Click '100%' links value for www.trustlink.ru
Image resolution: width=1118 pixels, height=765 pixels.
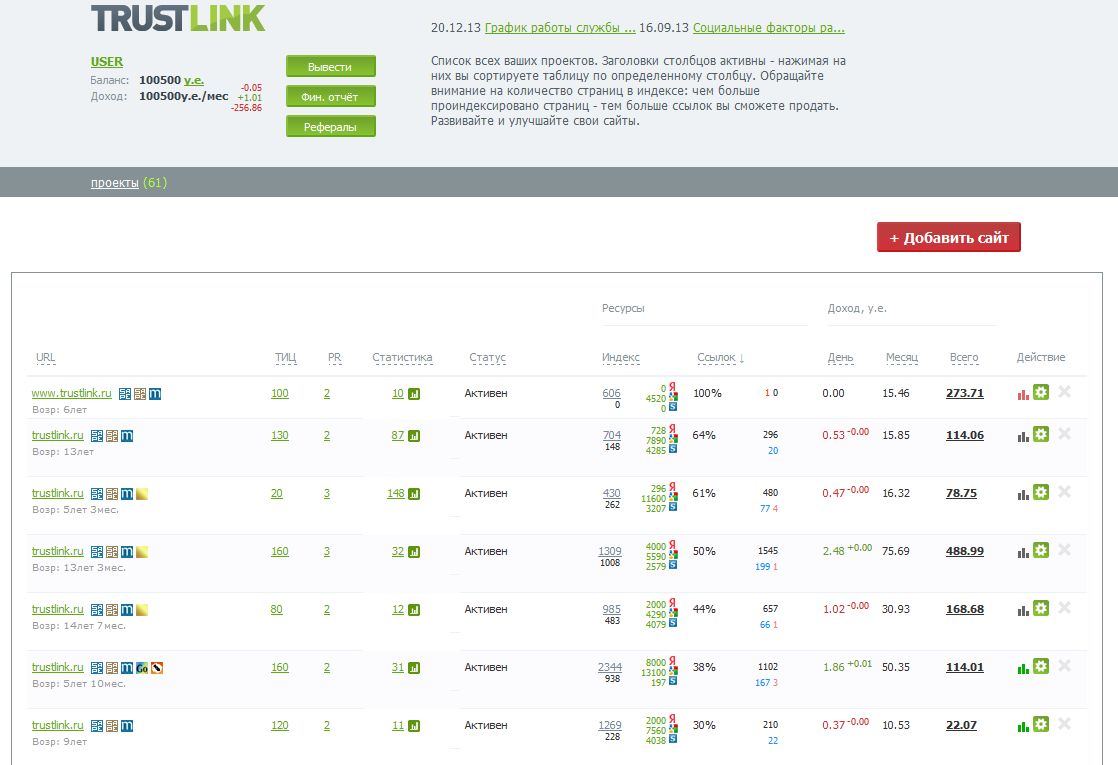(x=707, y=393)
